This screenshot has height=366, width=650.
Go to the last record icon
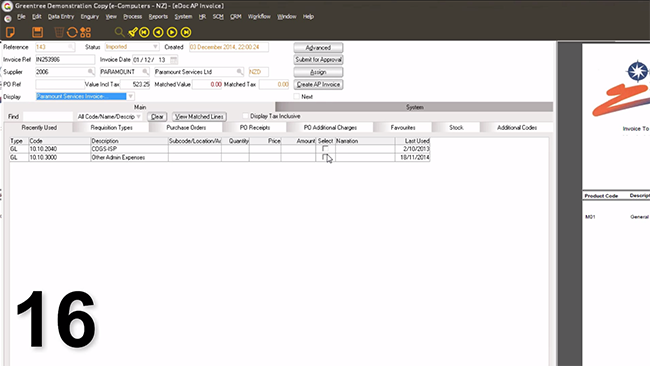pyautogui.click(x=186, y=32)
